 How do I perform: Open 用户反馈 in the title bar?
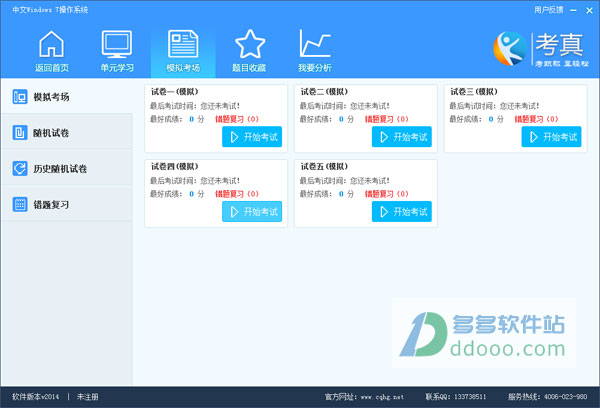[548, 8]
